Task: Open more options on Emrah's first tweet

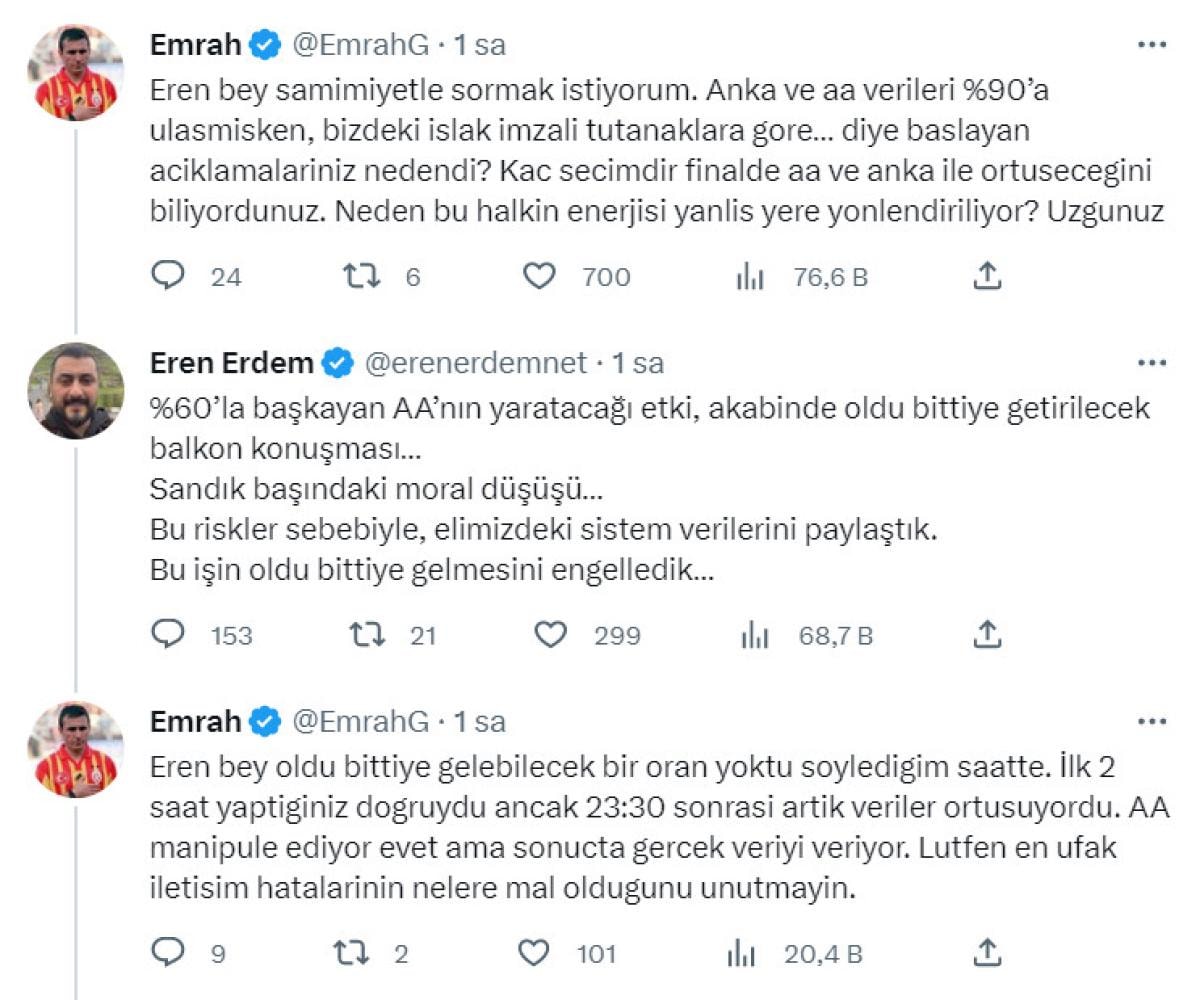Action: coord(1152,45)
